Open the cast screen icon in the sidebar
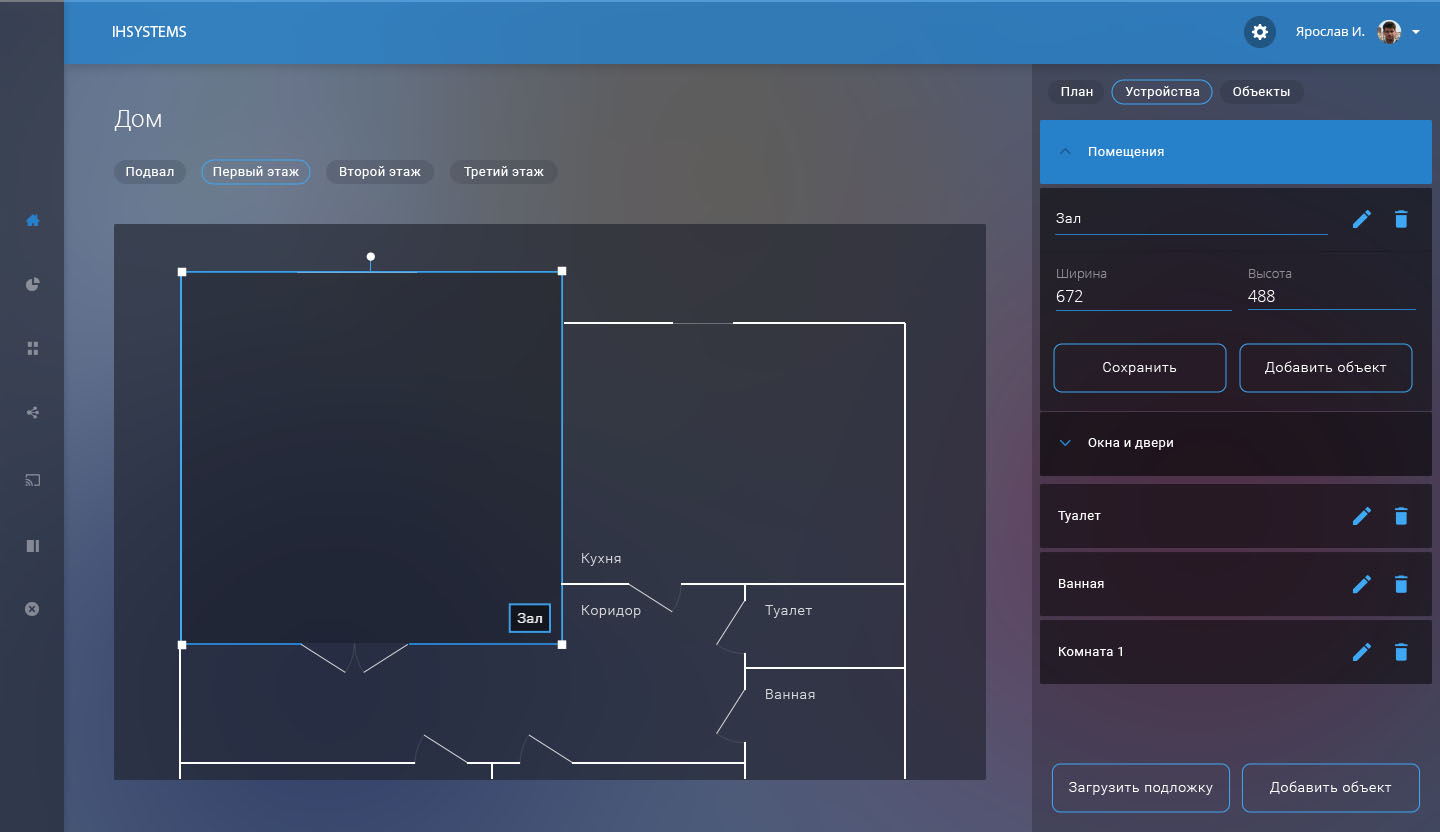The height and width of the screenshot is (832, 1440). point(32,481)
